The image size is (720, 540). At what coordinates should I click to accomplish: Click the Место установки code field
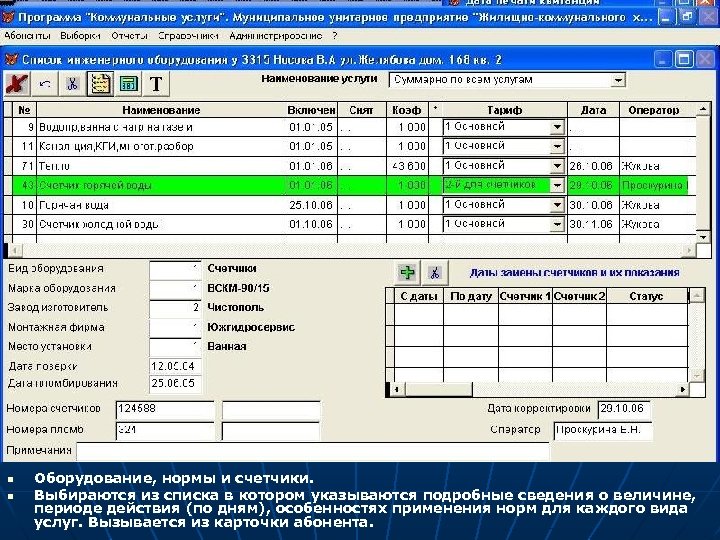point(175,347)
